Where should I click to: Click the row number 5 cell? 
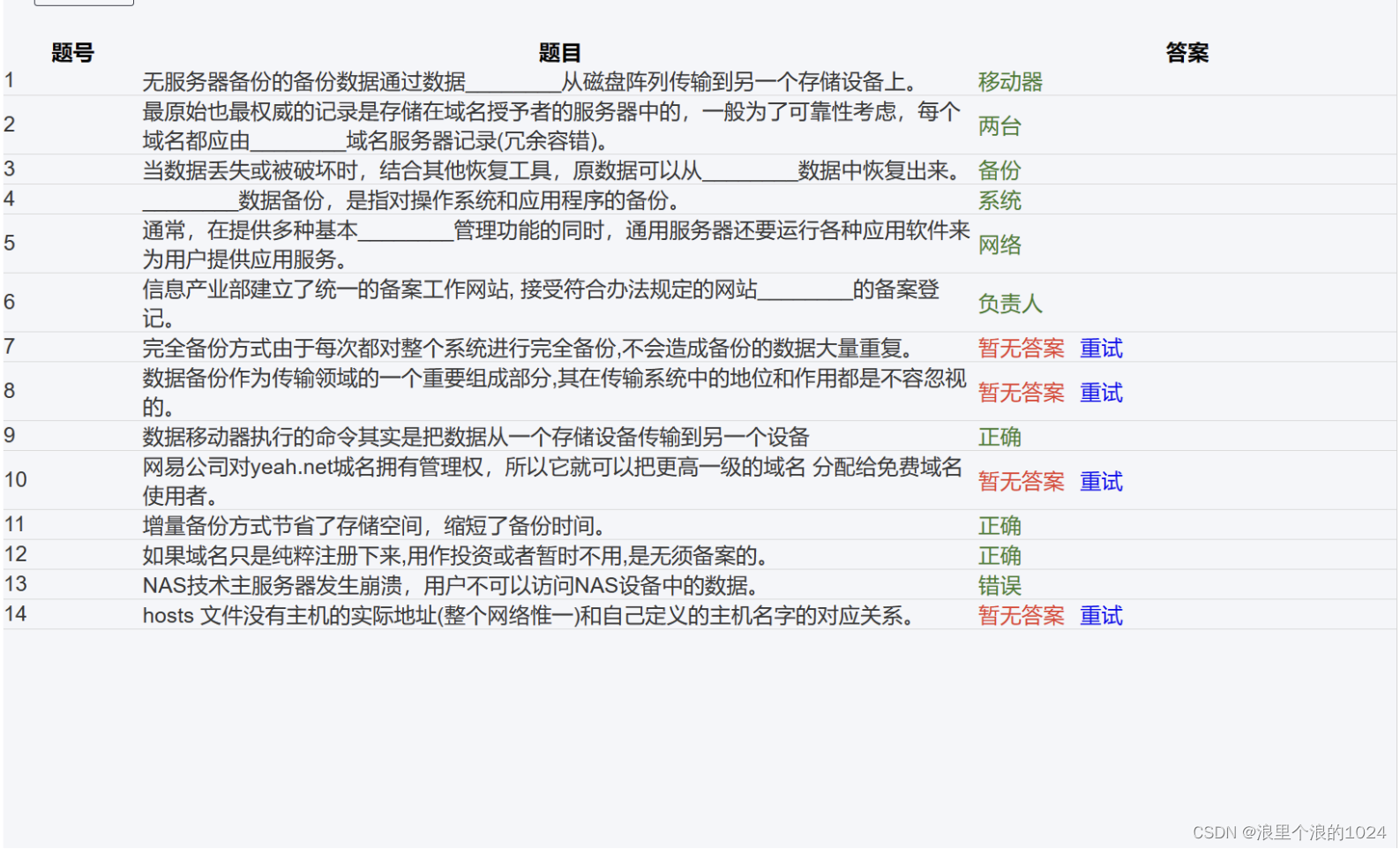(10, 243)
